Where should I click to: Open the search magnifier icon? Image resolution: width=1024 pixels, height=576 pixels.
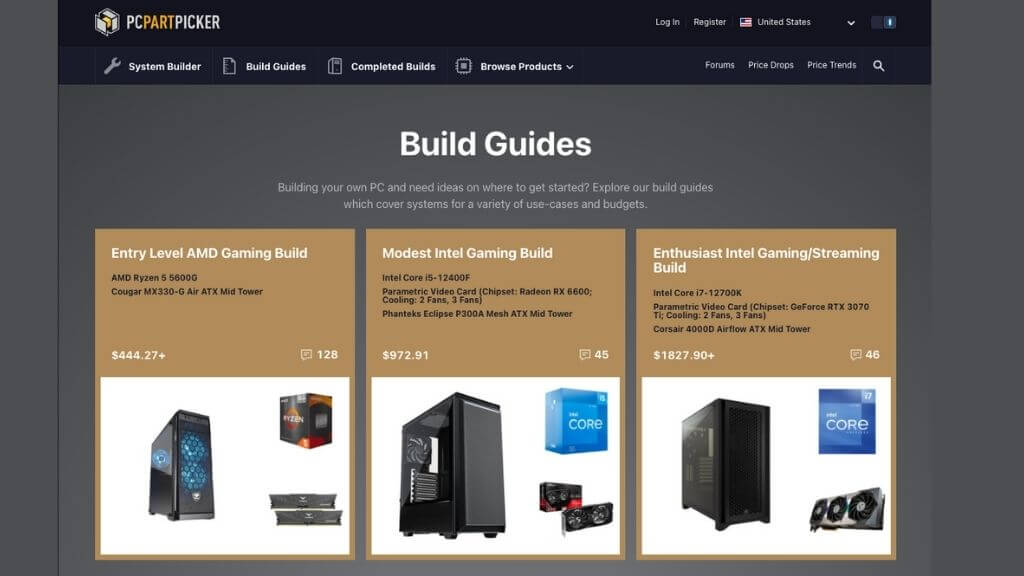pyautogui.click(x=878, y=65)
